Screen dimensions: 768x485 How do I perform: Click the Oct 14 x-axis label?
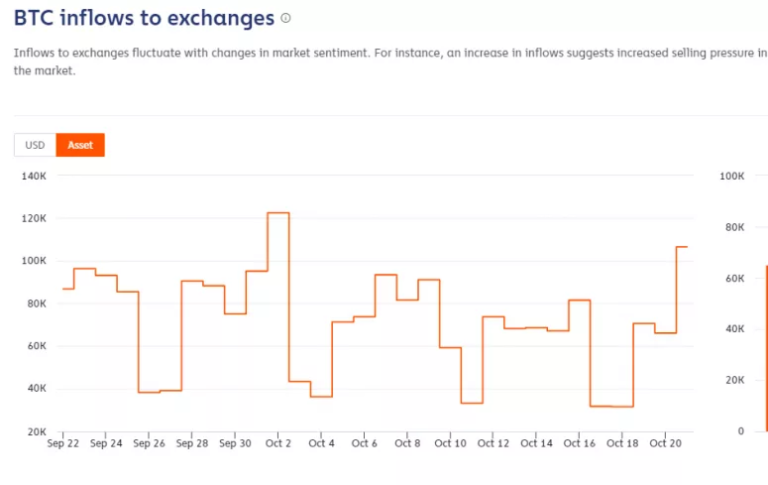(x=536, y=443)
